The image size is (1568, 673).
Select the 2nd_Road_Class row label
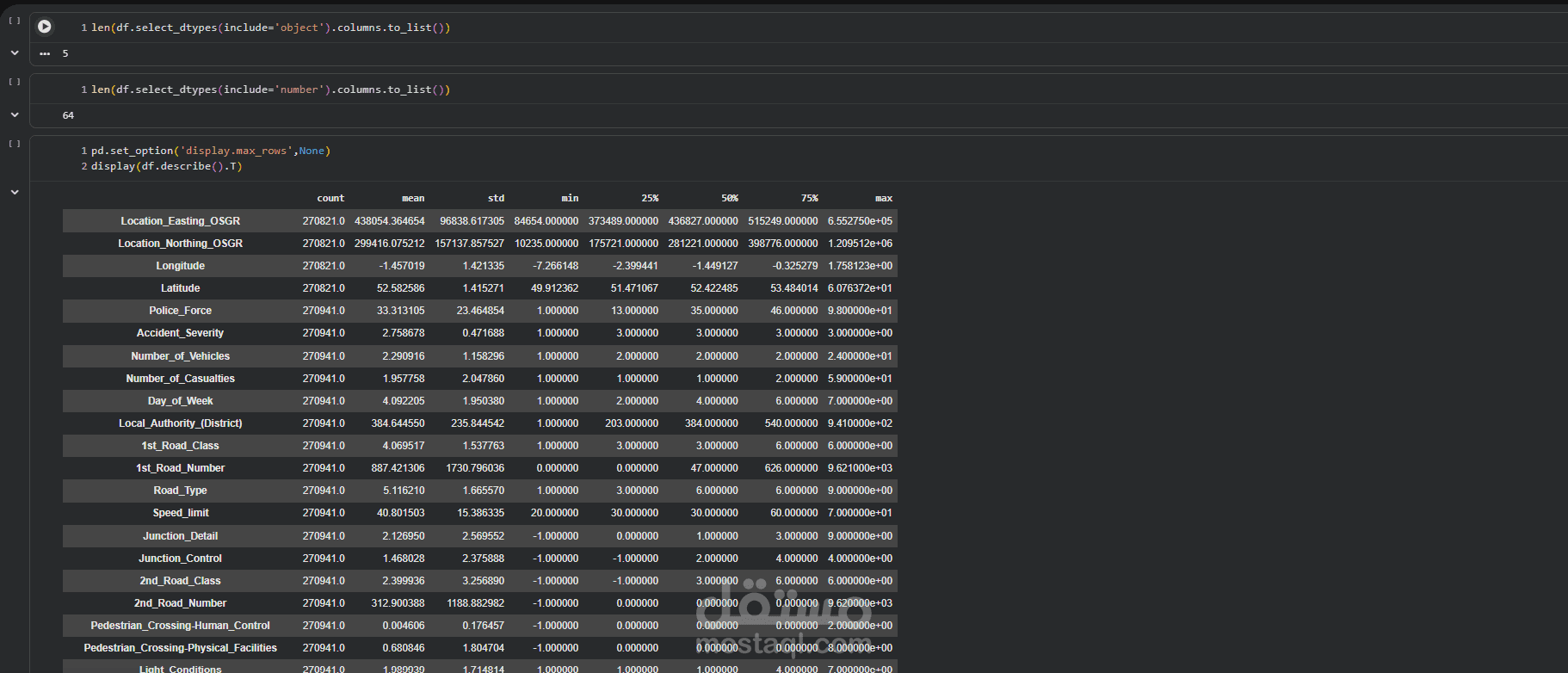click(180, 581)
